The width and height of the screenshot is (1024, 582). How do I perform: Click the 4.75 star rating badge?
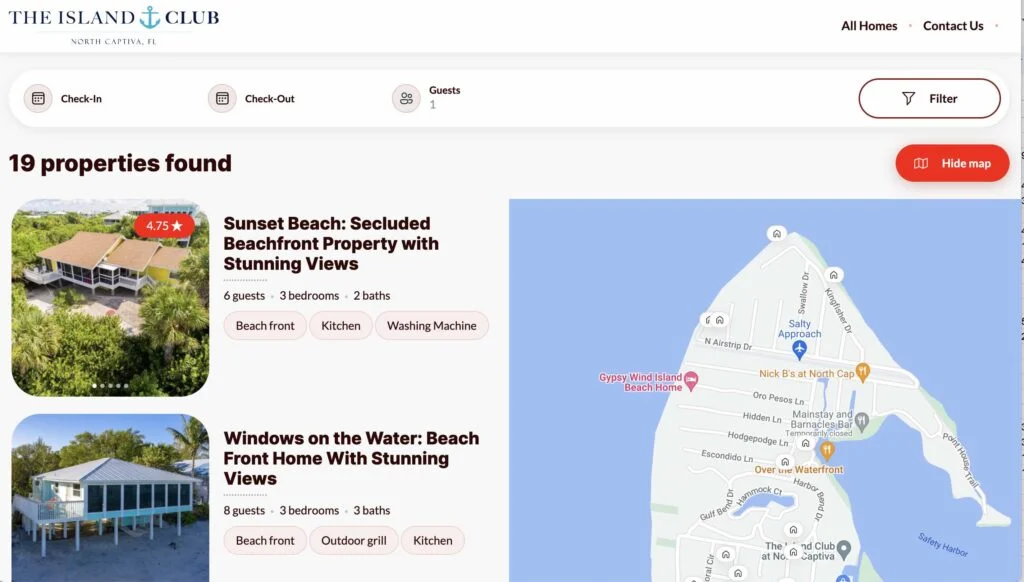pos(164,226)
